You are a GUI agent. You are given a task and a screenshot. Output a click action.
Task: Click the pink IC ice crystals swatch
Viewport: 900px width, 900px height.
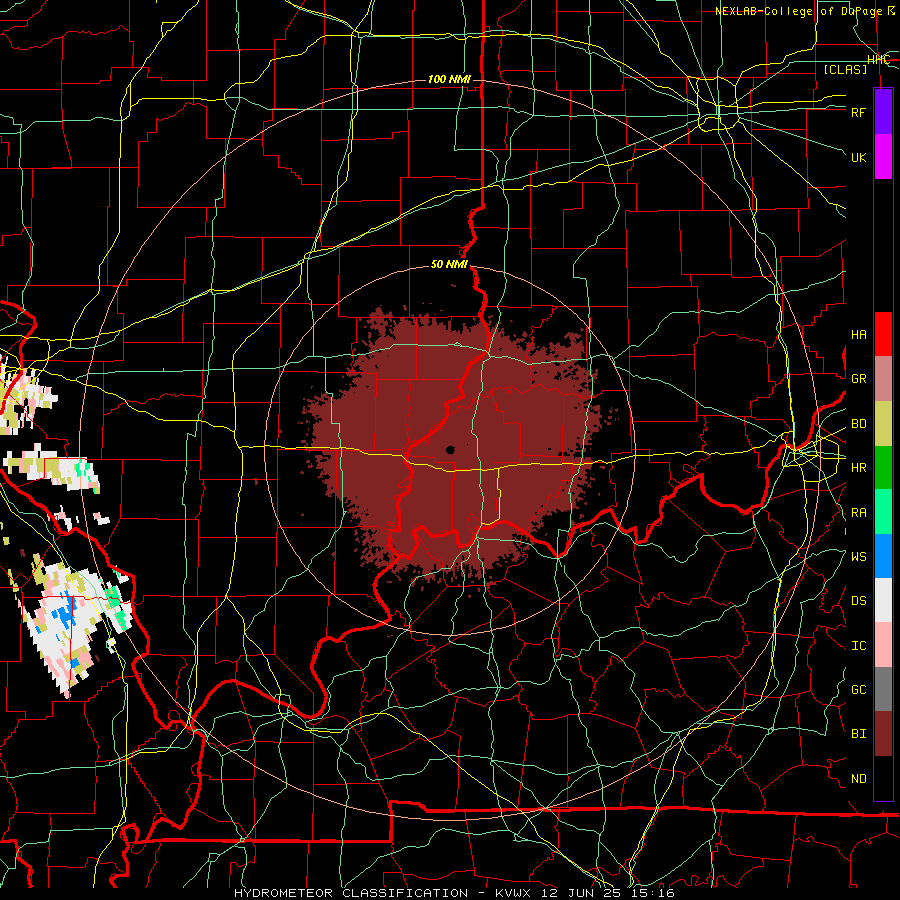(883, 645)
